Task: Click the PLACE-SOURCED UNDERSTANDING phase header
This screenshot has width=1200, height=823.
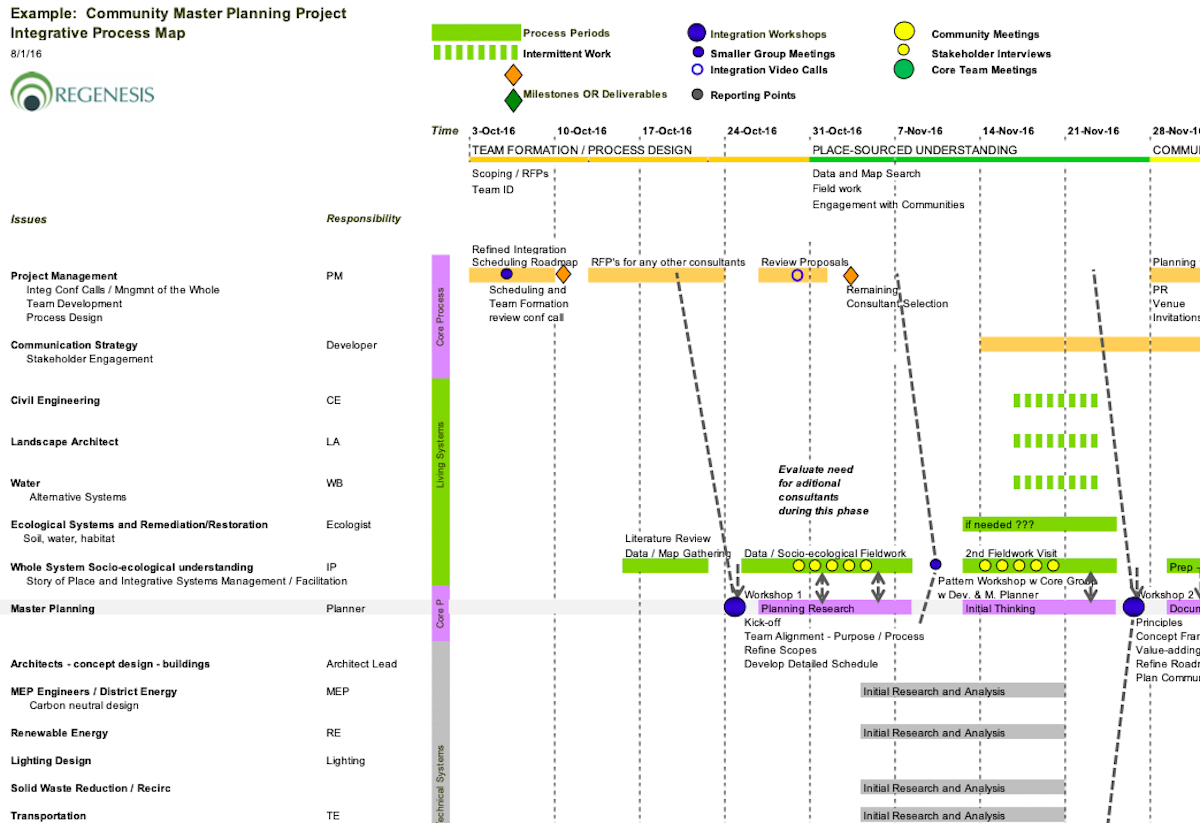Action: 914,150
